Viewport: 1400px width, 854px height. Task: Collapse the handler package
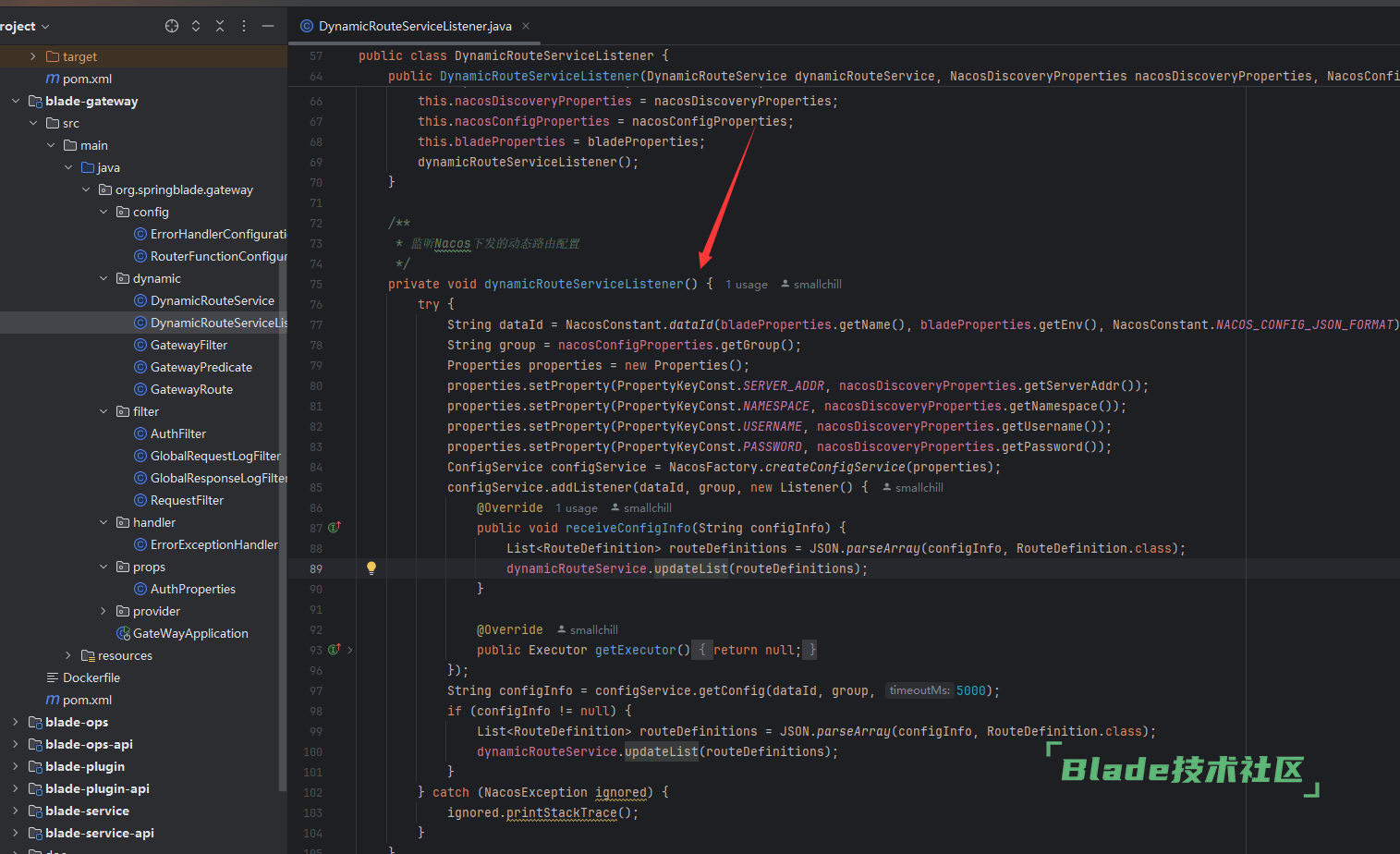coord(103,522)
